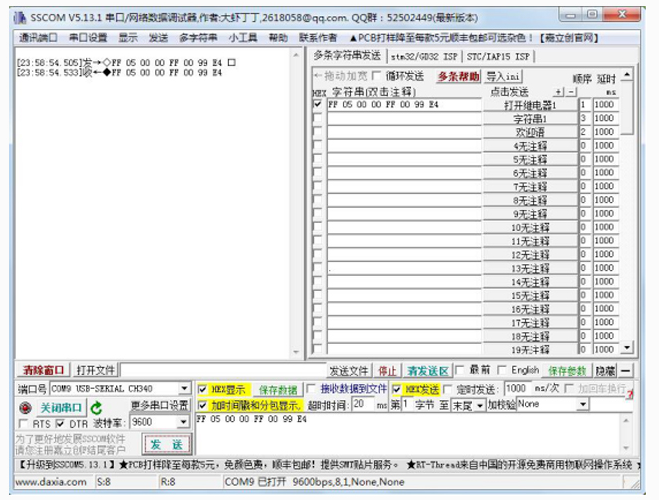
Task: Toggle 加时间戳和分包显示 checkbox
Action: (x=203, y=405)
